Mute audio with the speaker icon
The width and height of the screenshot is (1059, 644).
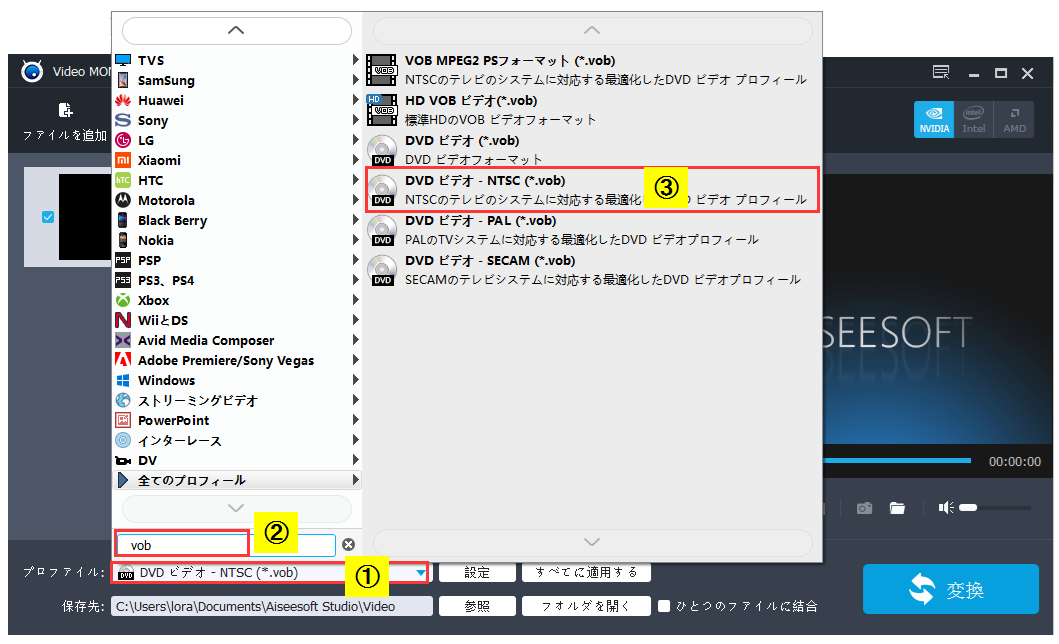[x=946, y=507]
